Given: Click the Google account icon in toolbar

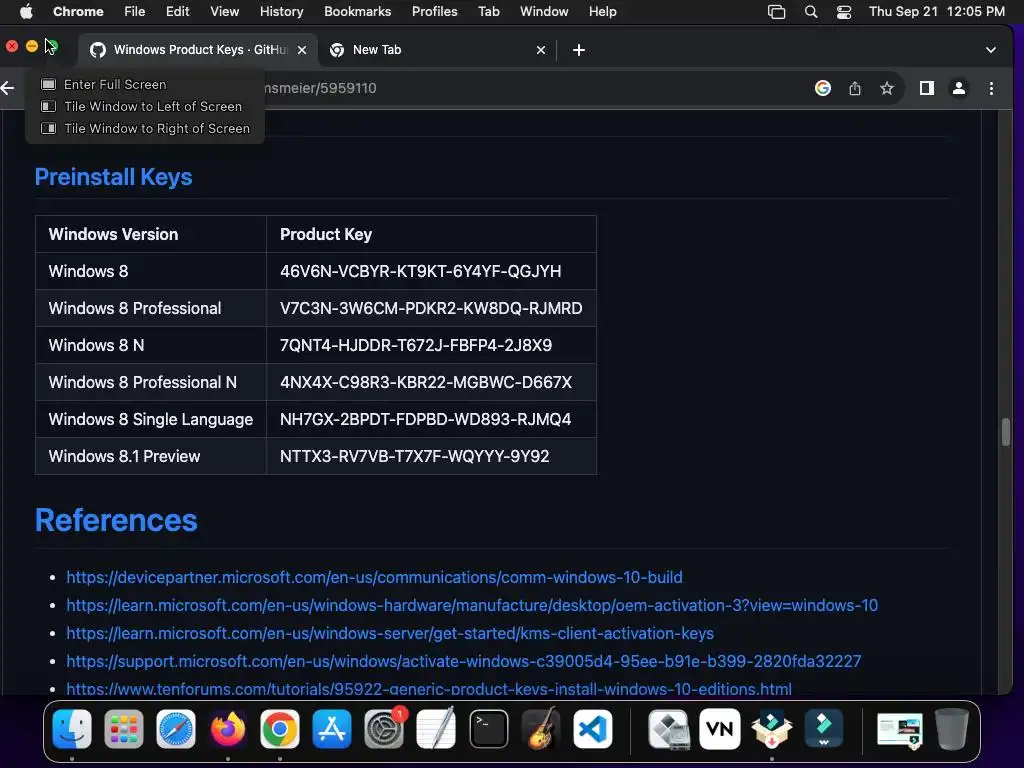Looking at the screenshot, I should click(823, 88).
